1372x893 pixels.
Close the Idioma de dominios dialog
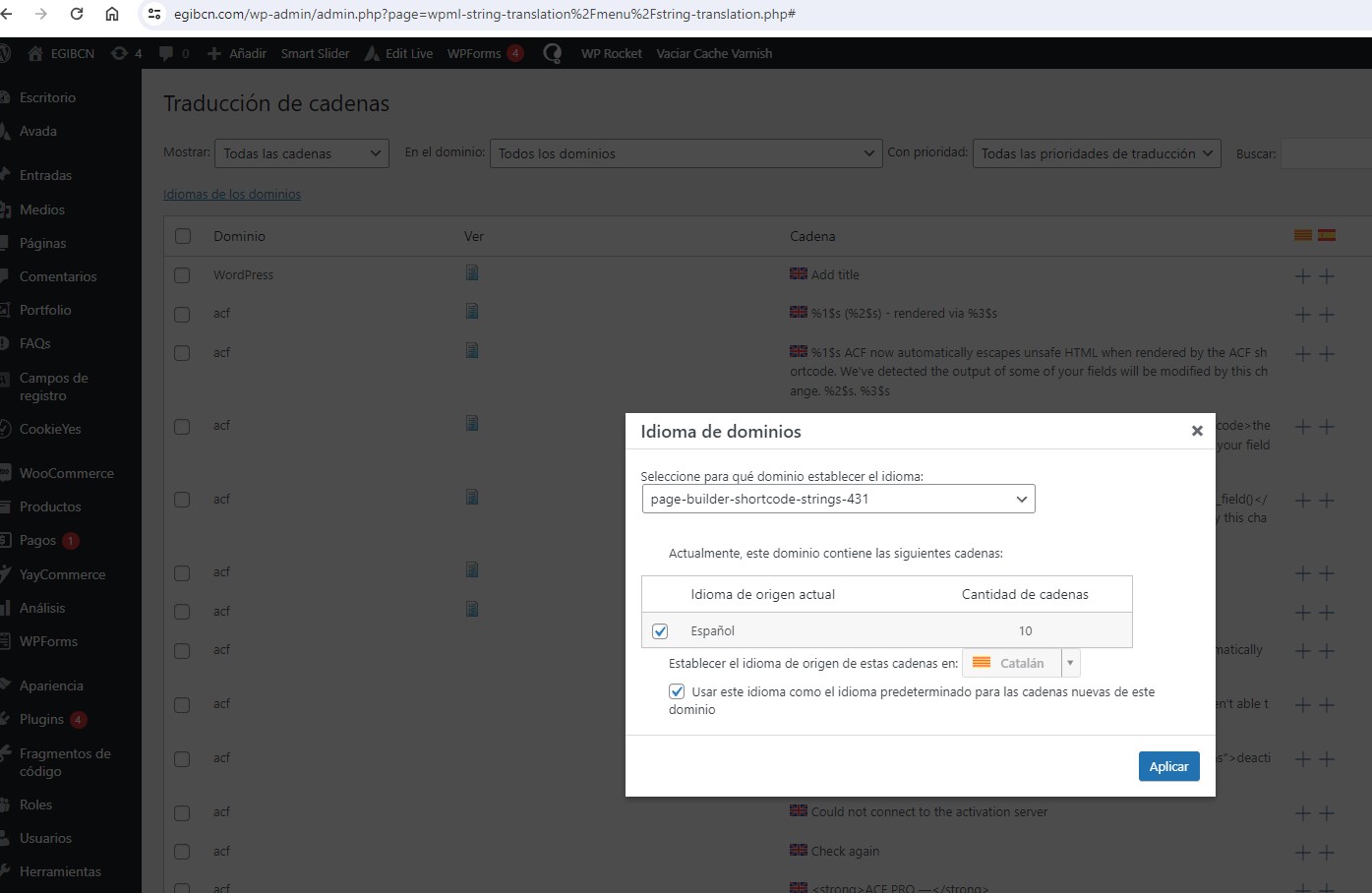coord(1197,431)
